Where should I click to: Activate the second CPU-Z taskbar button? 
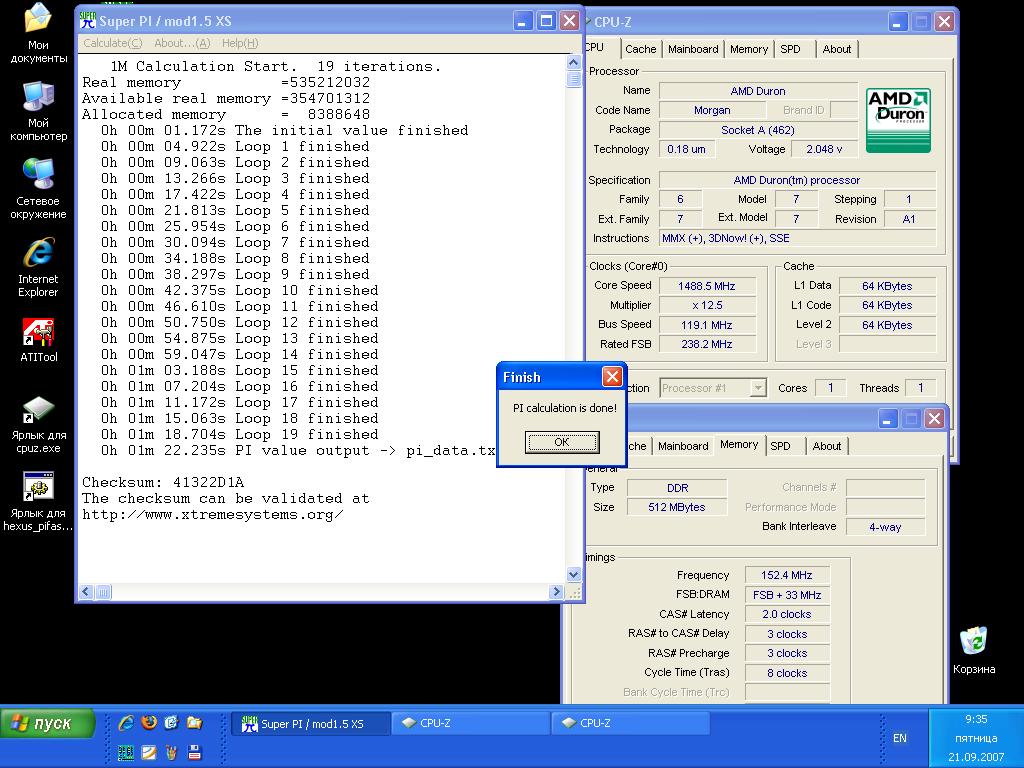(630, 724)
